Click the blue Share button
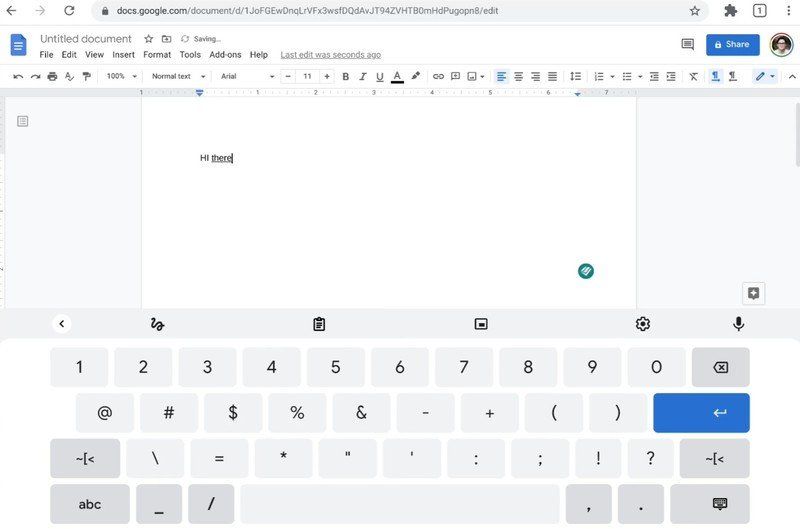 [x=733, y=44]
